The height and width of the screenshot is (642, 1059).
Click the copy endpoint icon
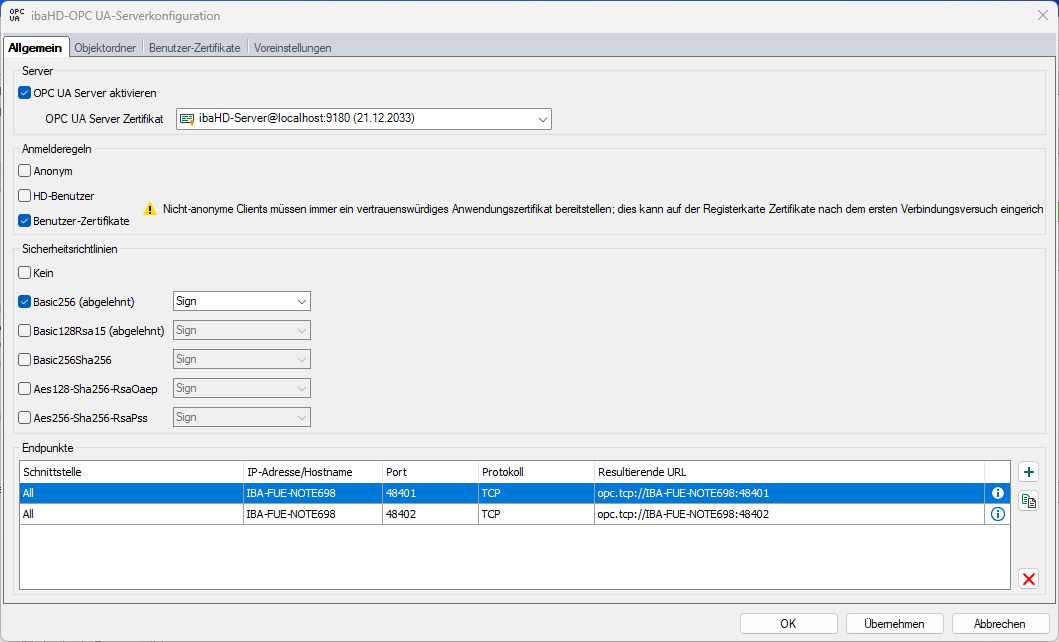pyautogui.click(x=1028, y=501)
